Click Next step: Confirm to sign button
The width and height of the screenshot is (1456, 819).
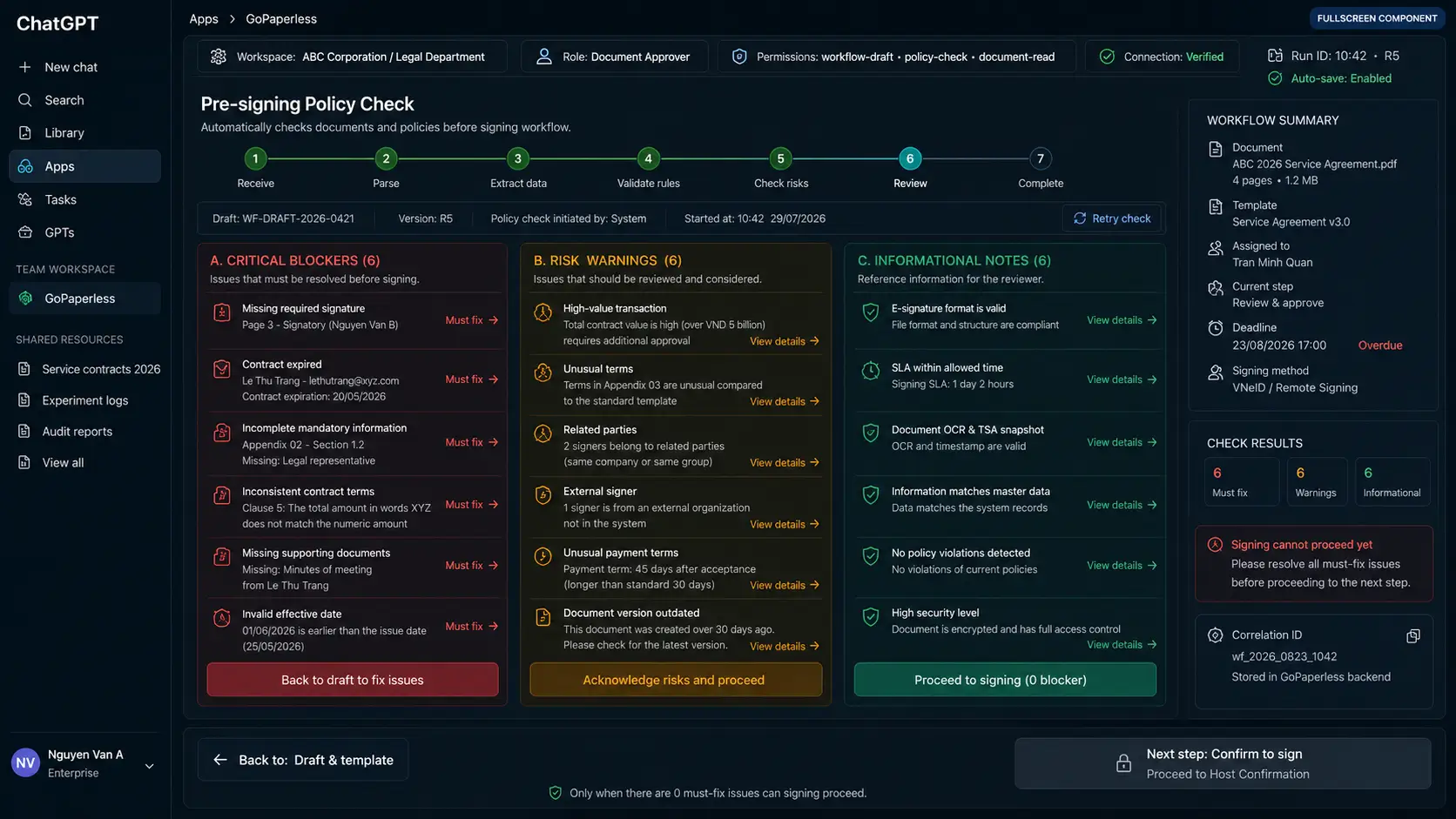coord(1223,763)
